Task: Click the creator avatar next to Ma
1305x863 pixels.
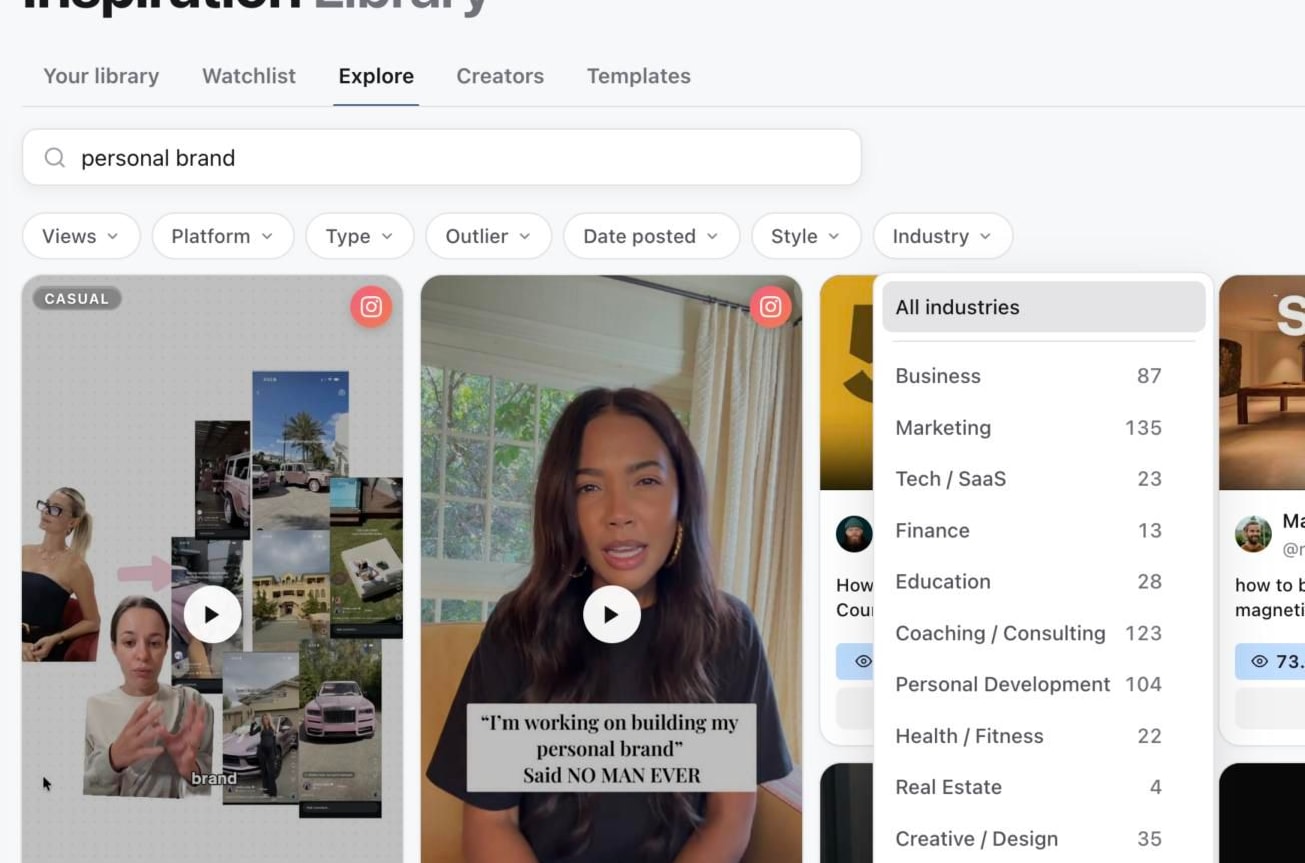Action: [1253, 534]
